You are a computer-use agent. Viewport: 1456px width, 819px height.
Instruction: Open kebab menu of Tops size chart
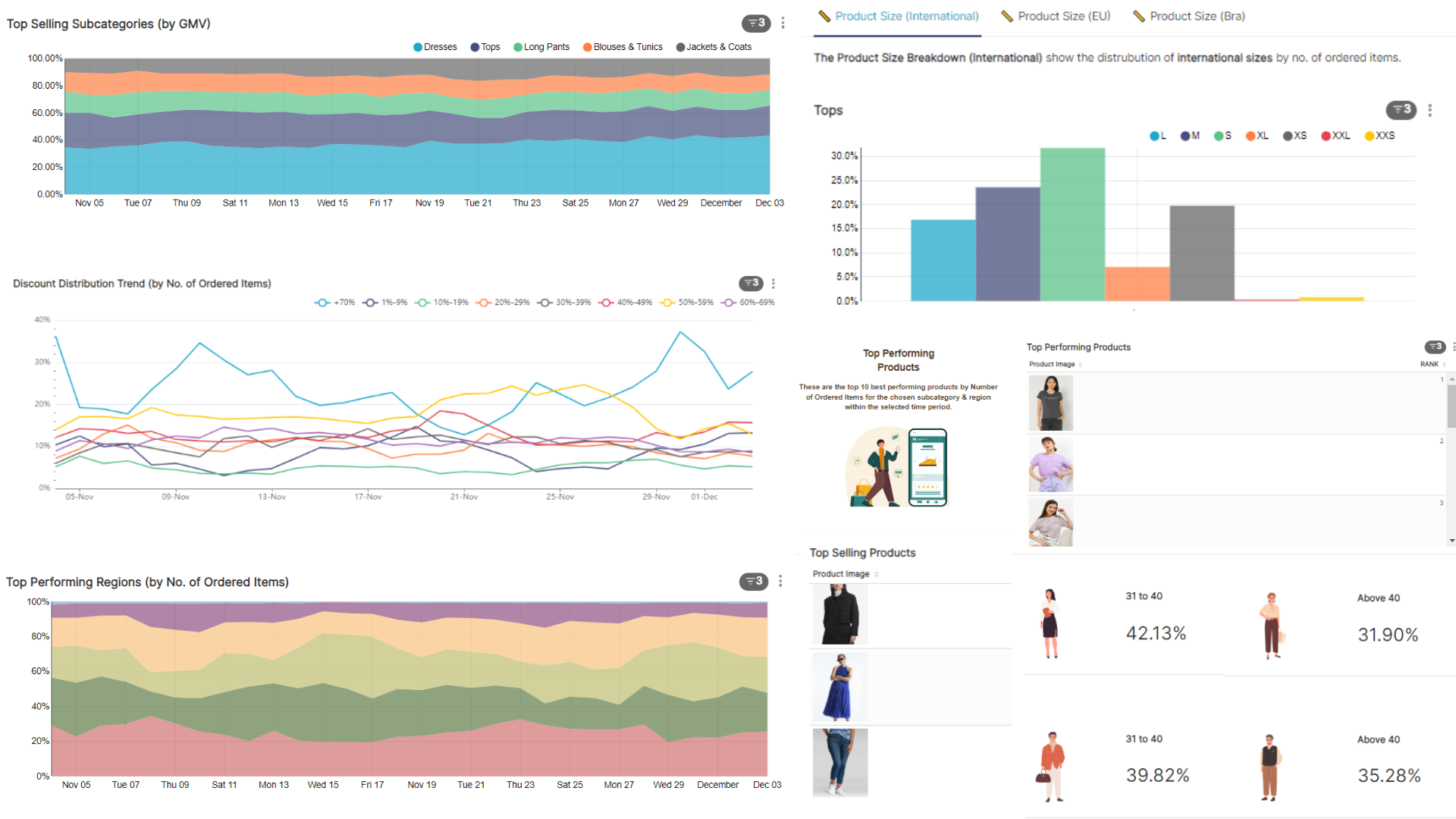click(1429, 110)
